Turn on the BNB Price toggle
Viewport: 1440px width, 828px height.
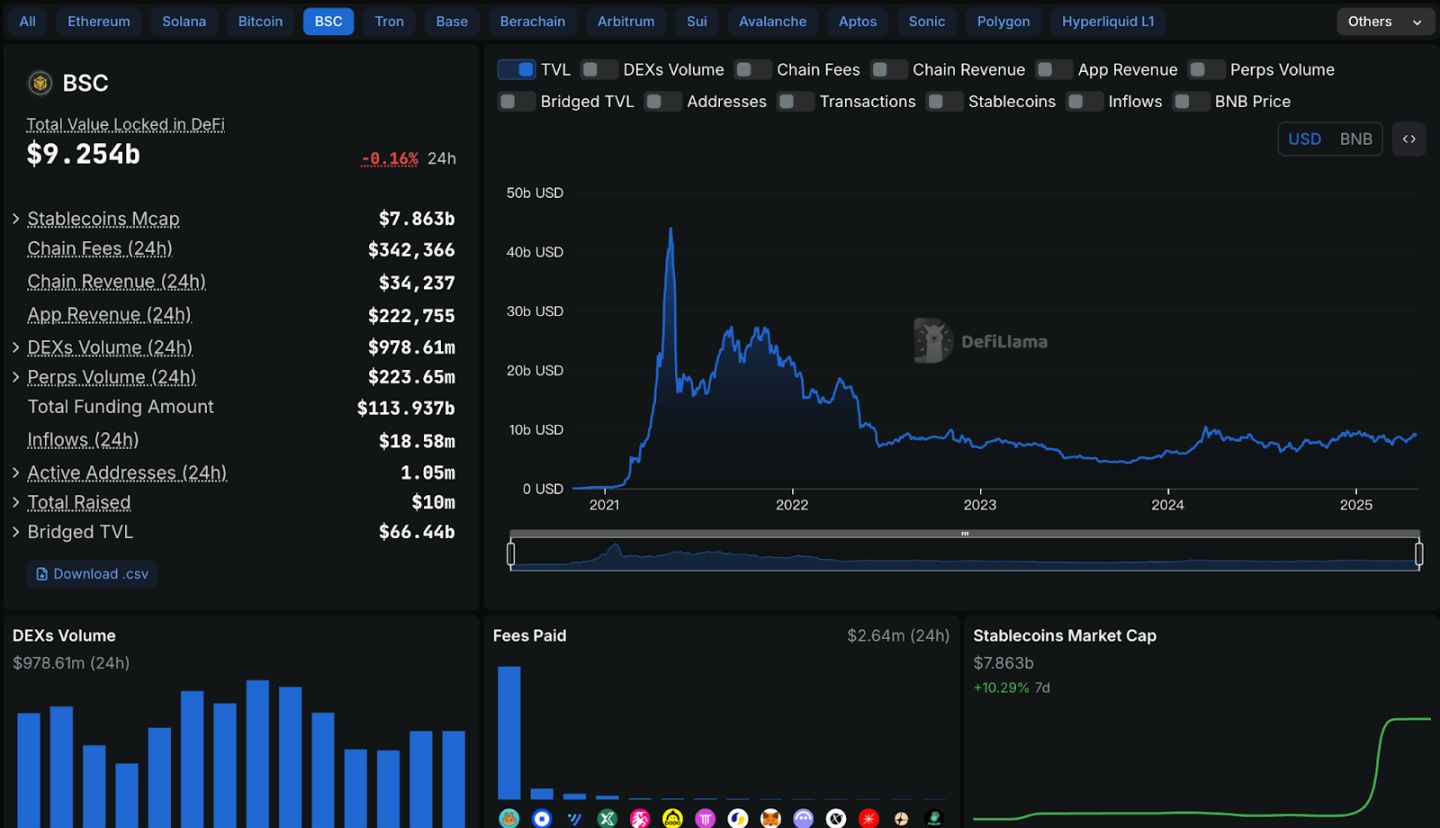pos(1191,102)
